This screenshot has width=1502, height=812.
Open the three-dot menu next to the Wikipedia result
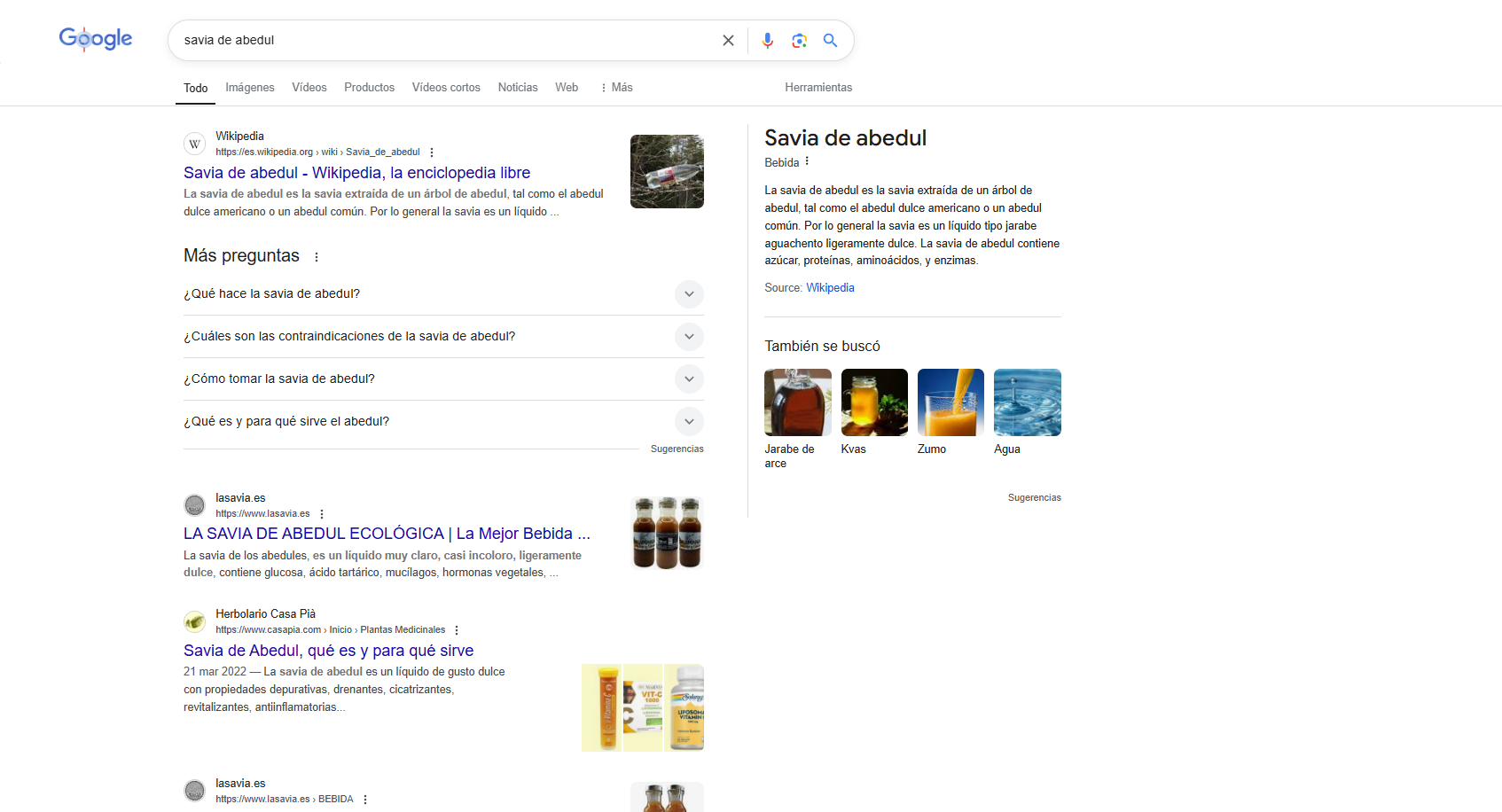click(x=432, y=152)
